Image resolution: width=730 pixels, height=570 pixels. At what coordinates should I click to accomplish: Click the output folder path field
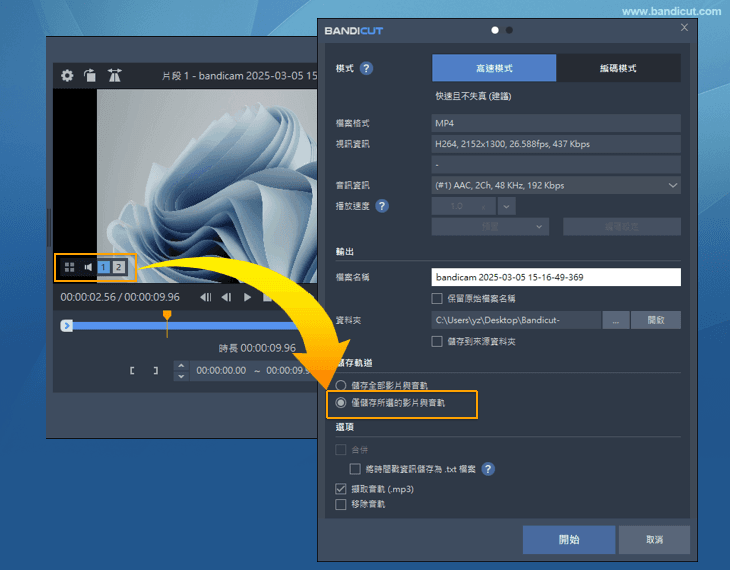click(516, 320)
